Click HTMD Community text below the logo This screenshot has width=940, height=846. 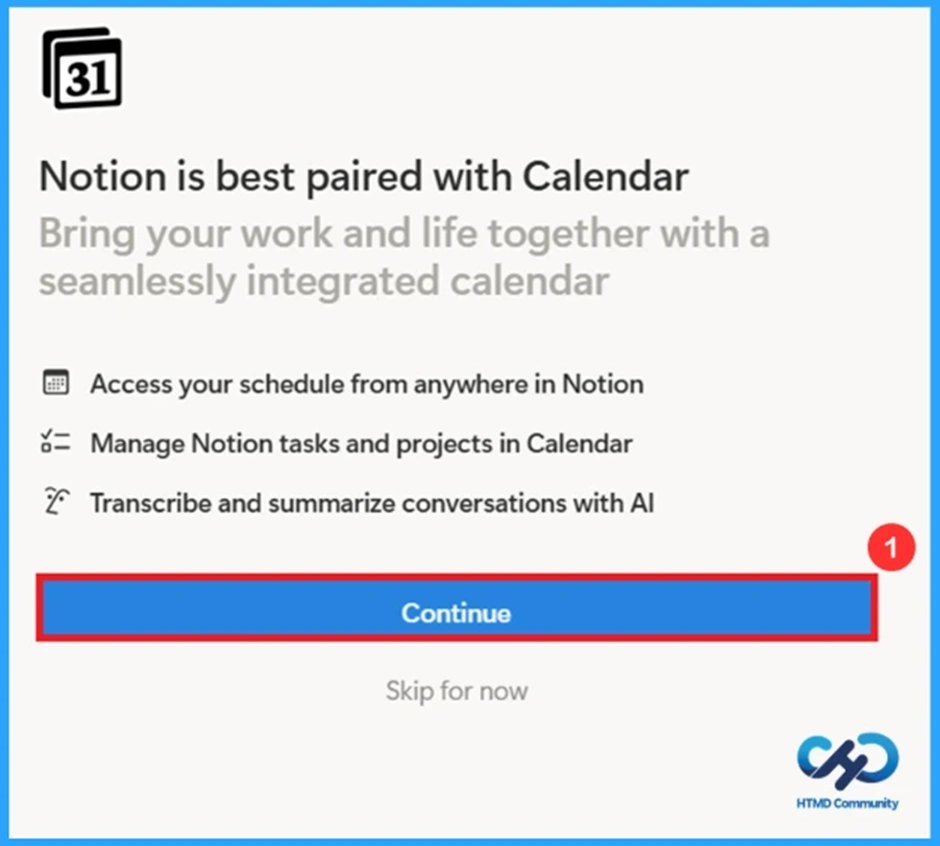[847, 803]
